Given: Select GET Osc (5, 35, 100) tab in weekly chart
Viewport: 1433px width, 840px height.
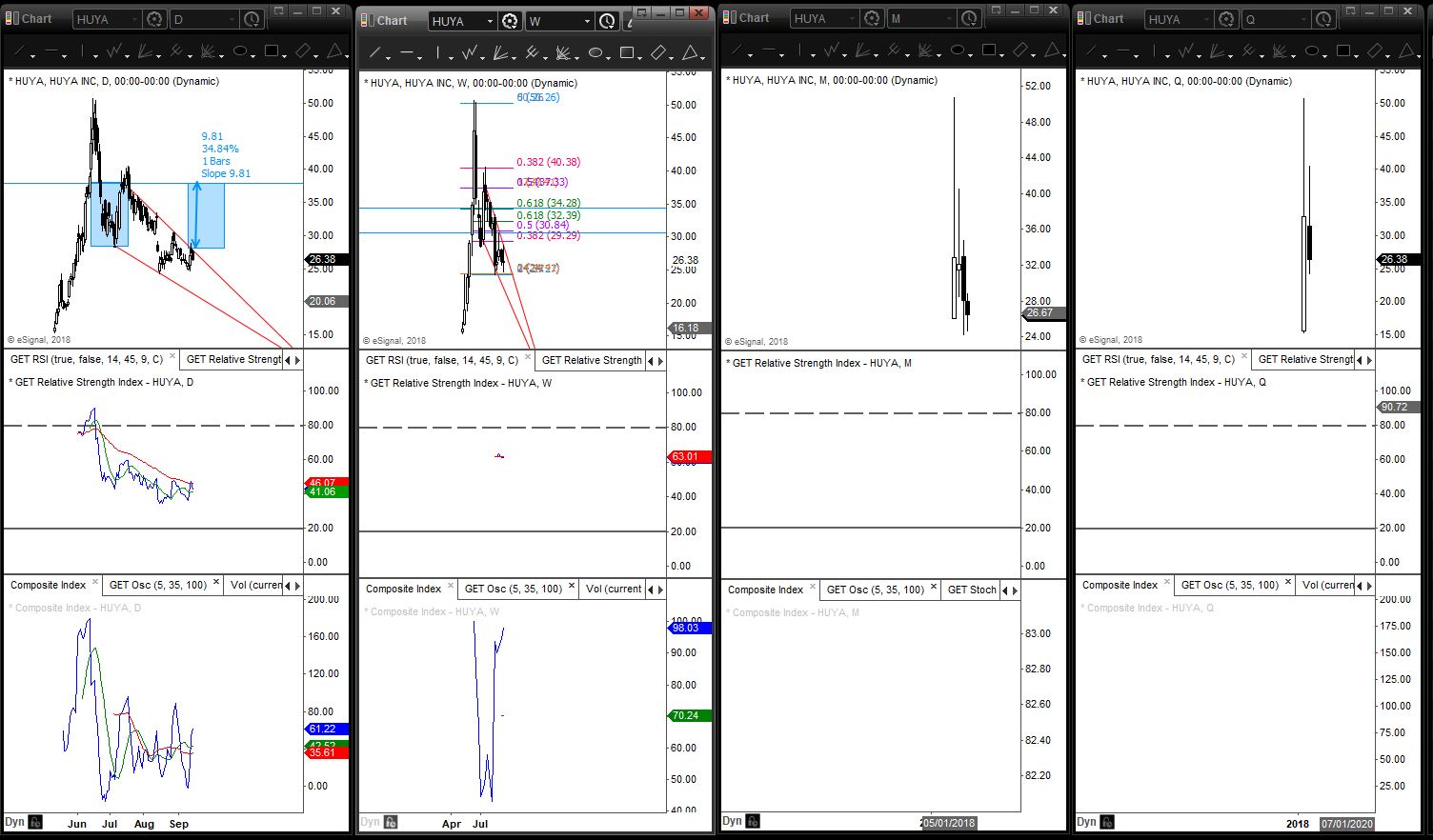Looking at the screenshot, I should point(514,589).
